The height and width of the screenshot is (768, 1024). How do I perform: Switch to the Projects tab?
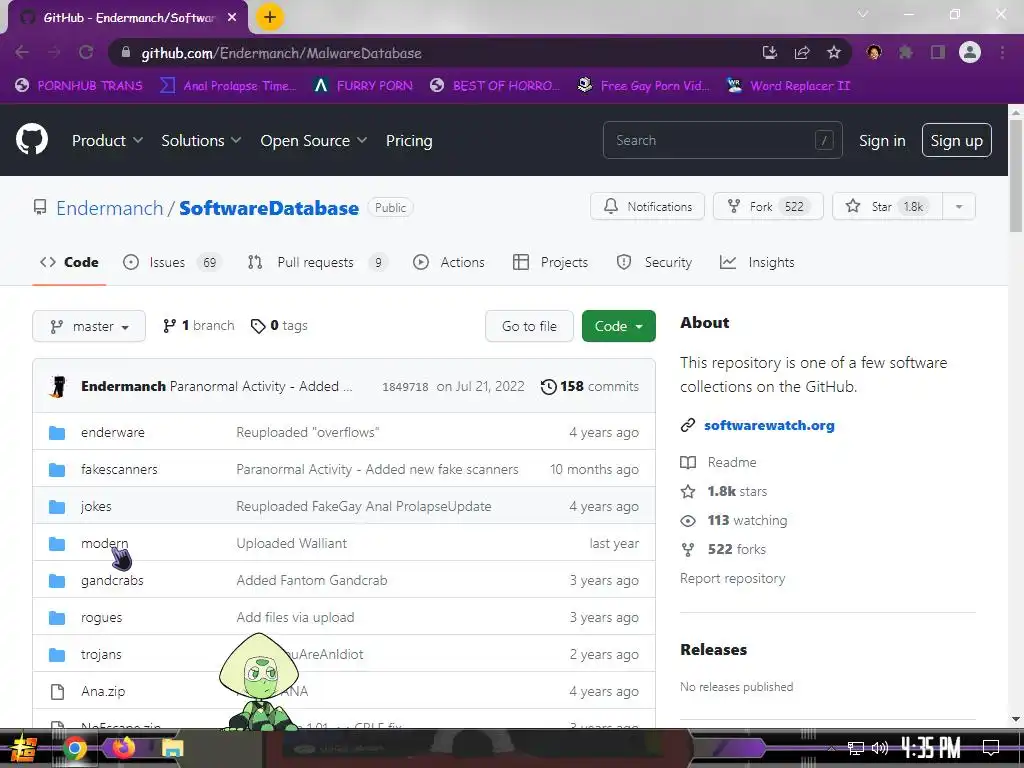point(551,262)
